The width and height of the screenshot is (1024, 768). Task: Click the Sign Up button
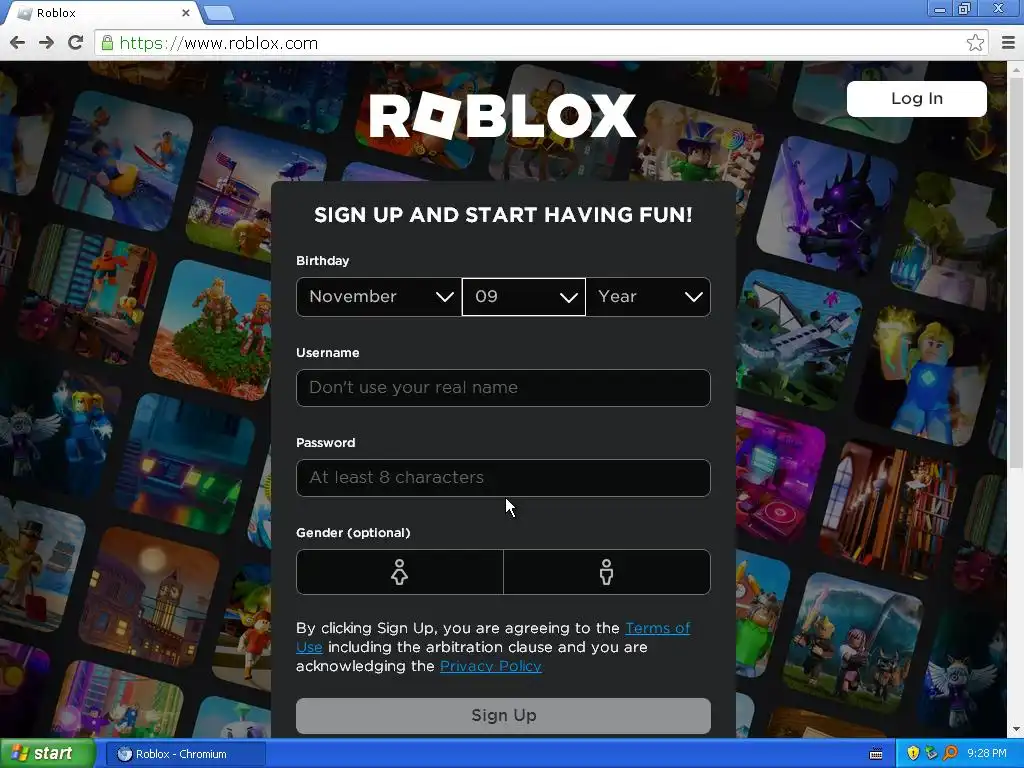[503, 716]
